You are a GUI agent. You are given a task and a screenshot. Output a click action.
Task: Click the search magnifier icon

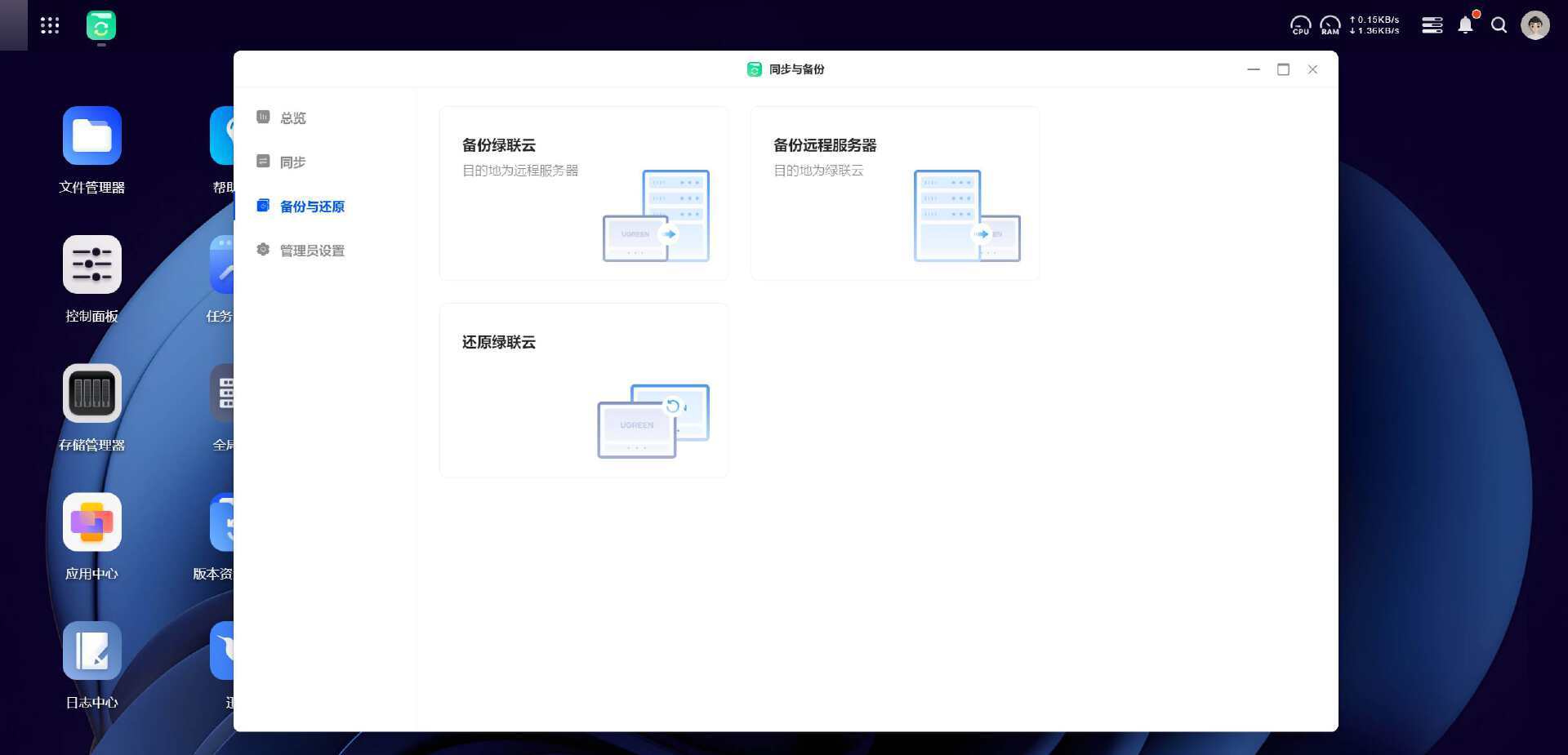click(x=1499, y=25)
